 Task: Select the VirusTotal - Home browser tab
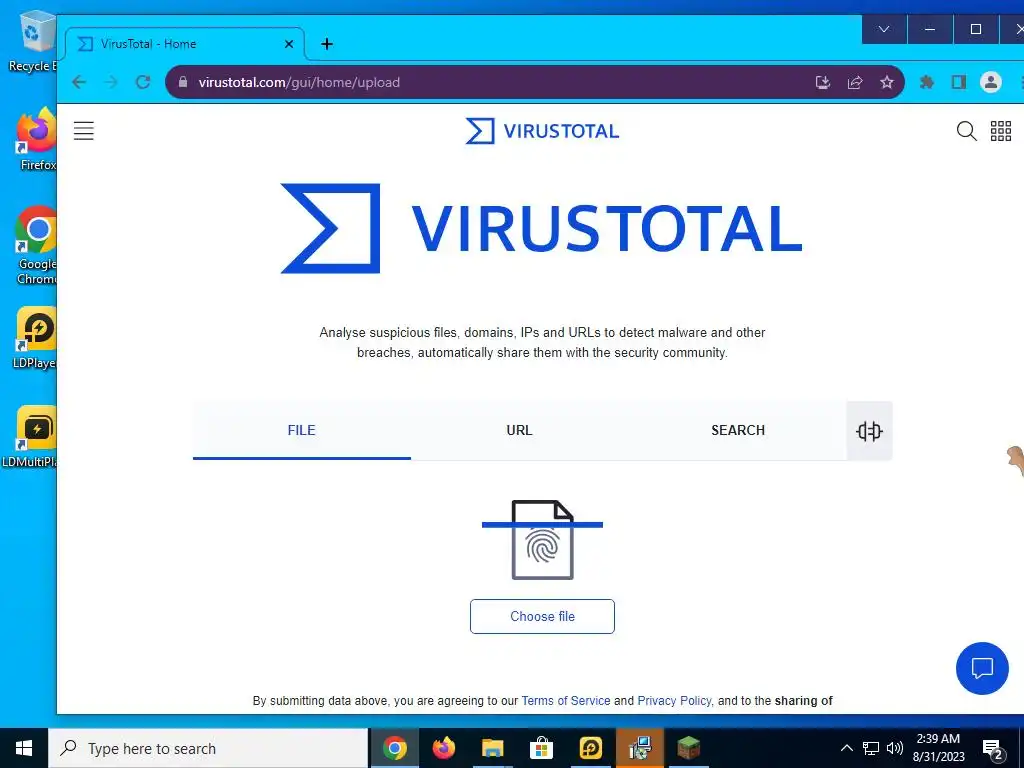185,44
